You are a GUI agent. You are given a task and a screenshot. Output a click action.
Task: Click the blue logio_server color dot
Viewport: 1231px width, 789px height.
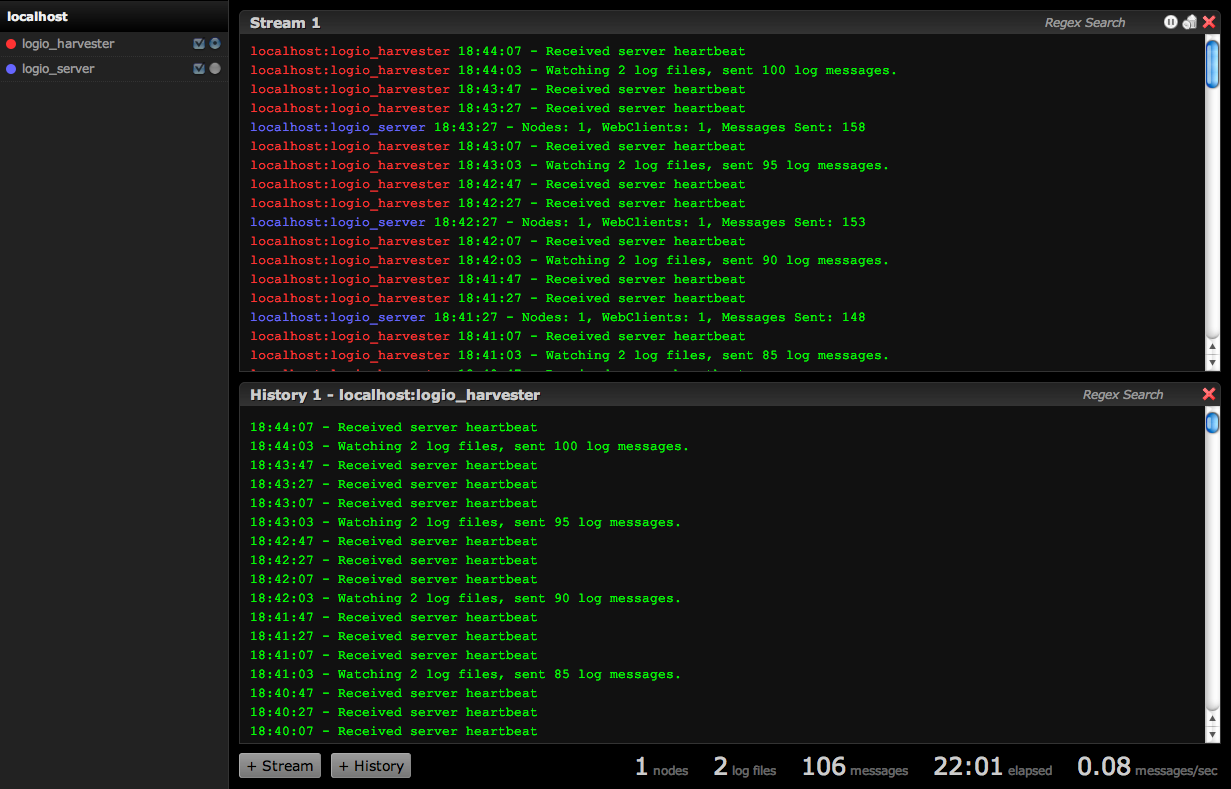11,69
